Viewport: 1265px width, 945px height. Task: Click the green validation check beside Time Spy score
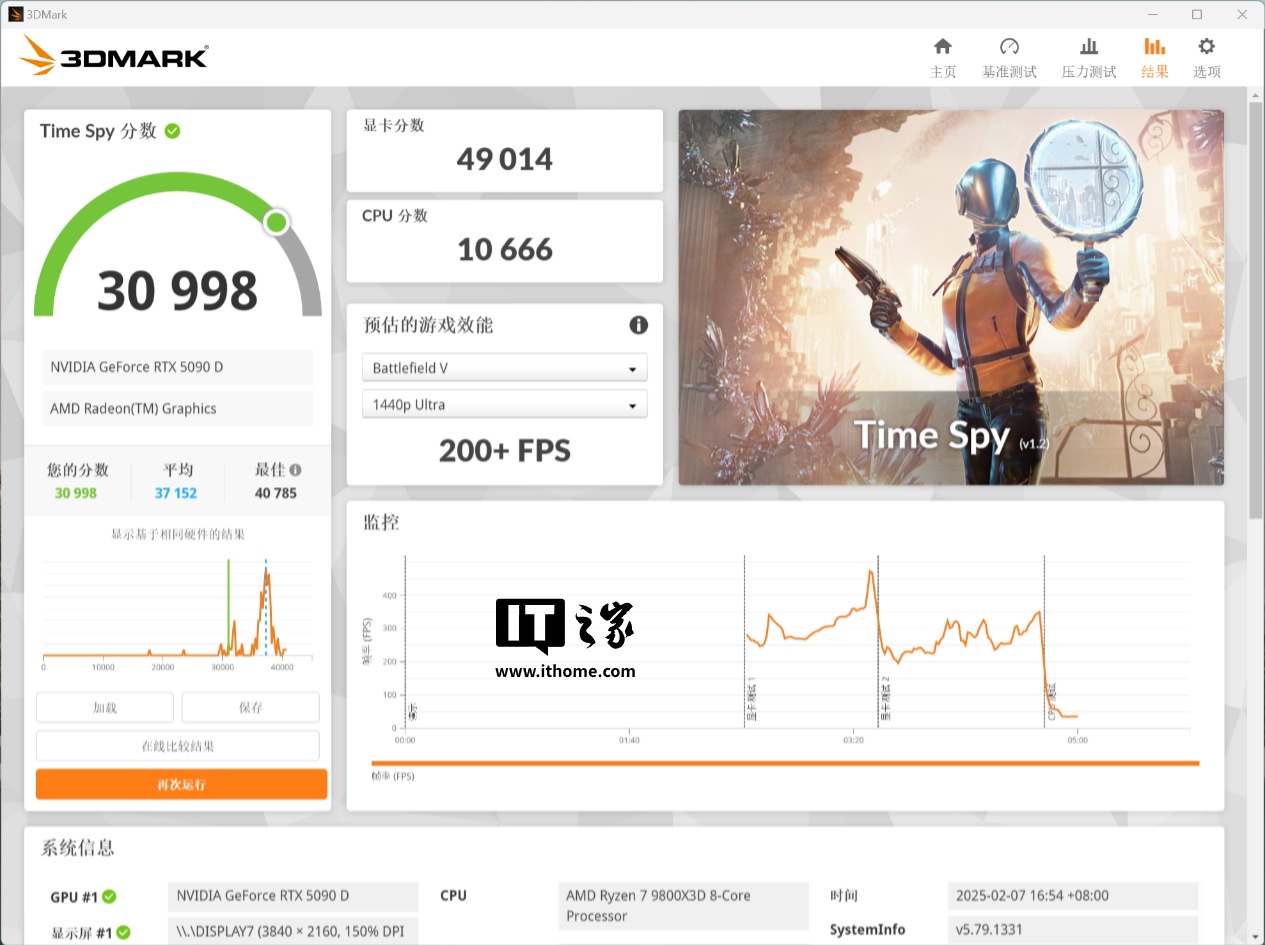[x=172, y=131]
